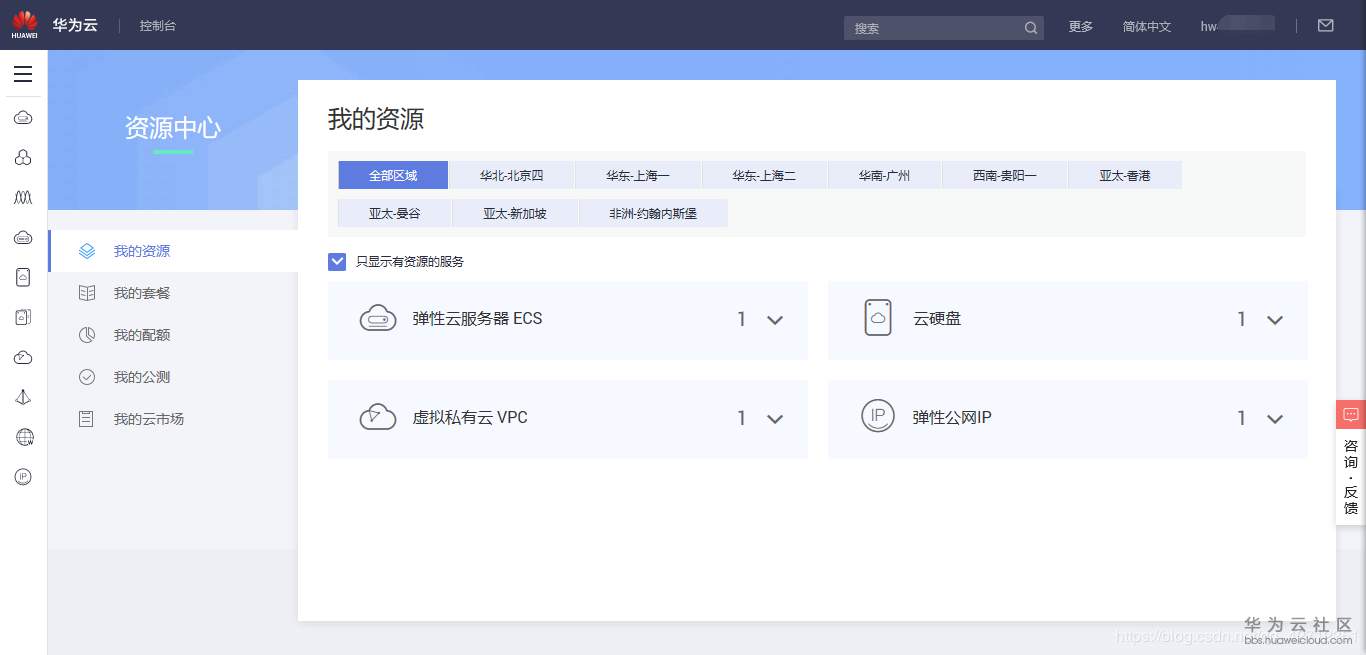This screenshot has height=655, width=1366.
Task: Click the cloud disk icon in the sidebar
Action: pyautogui.click(x=23, y=277)
